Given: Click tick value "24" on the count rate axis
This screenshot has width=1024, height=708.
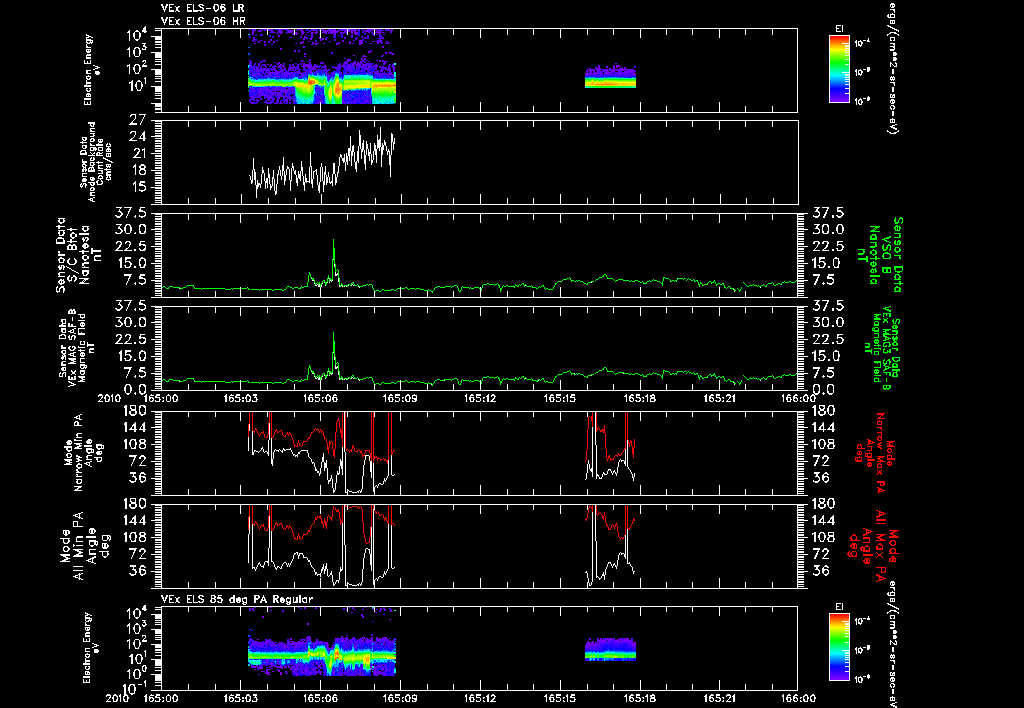Looking at the screenshot, I should pos(138,137).
